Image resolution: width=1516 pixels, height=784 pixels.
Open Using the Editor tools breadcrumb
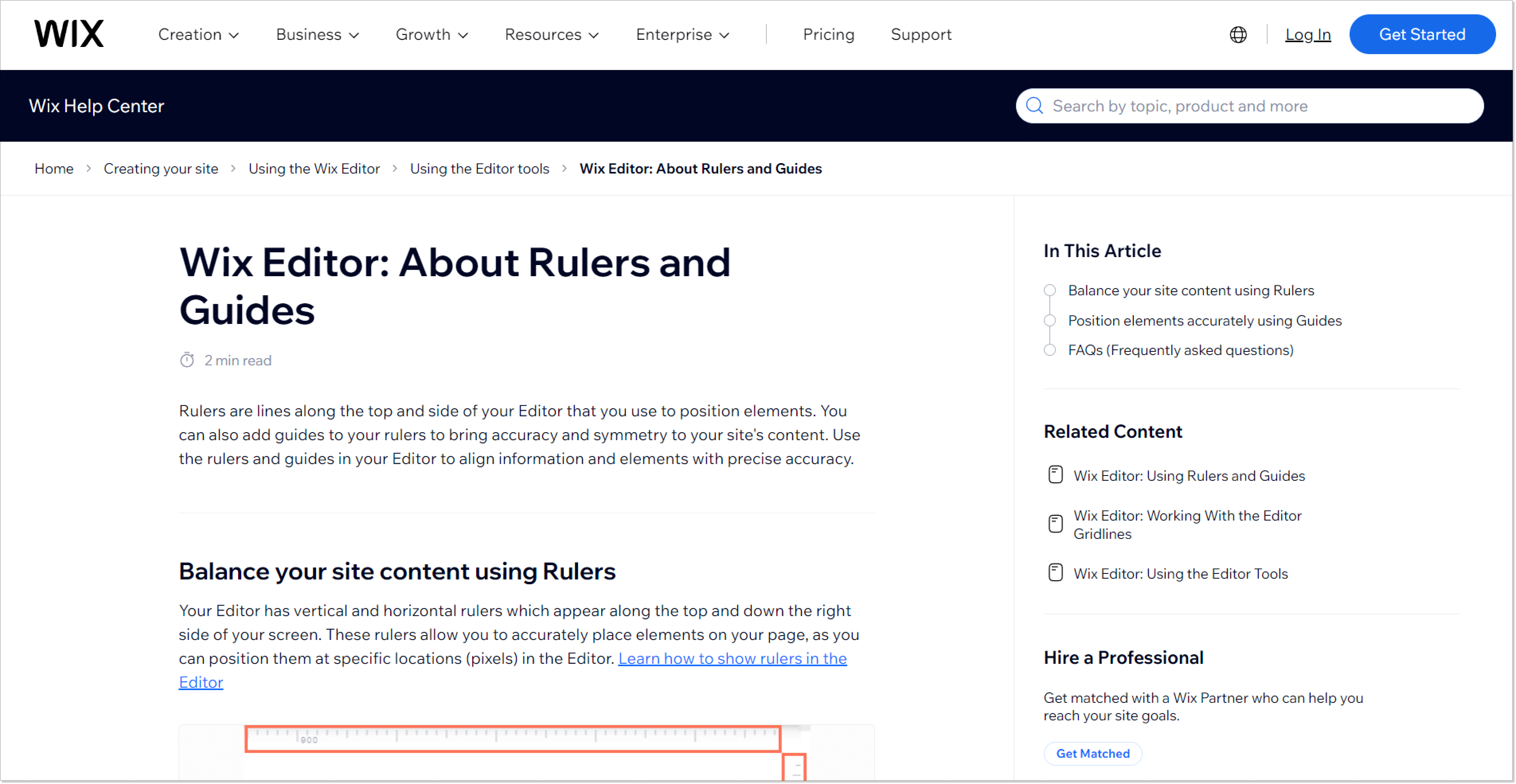point(480,168)
